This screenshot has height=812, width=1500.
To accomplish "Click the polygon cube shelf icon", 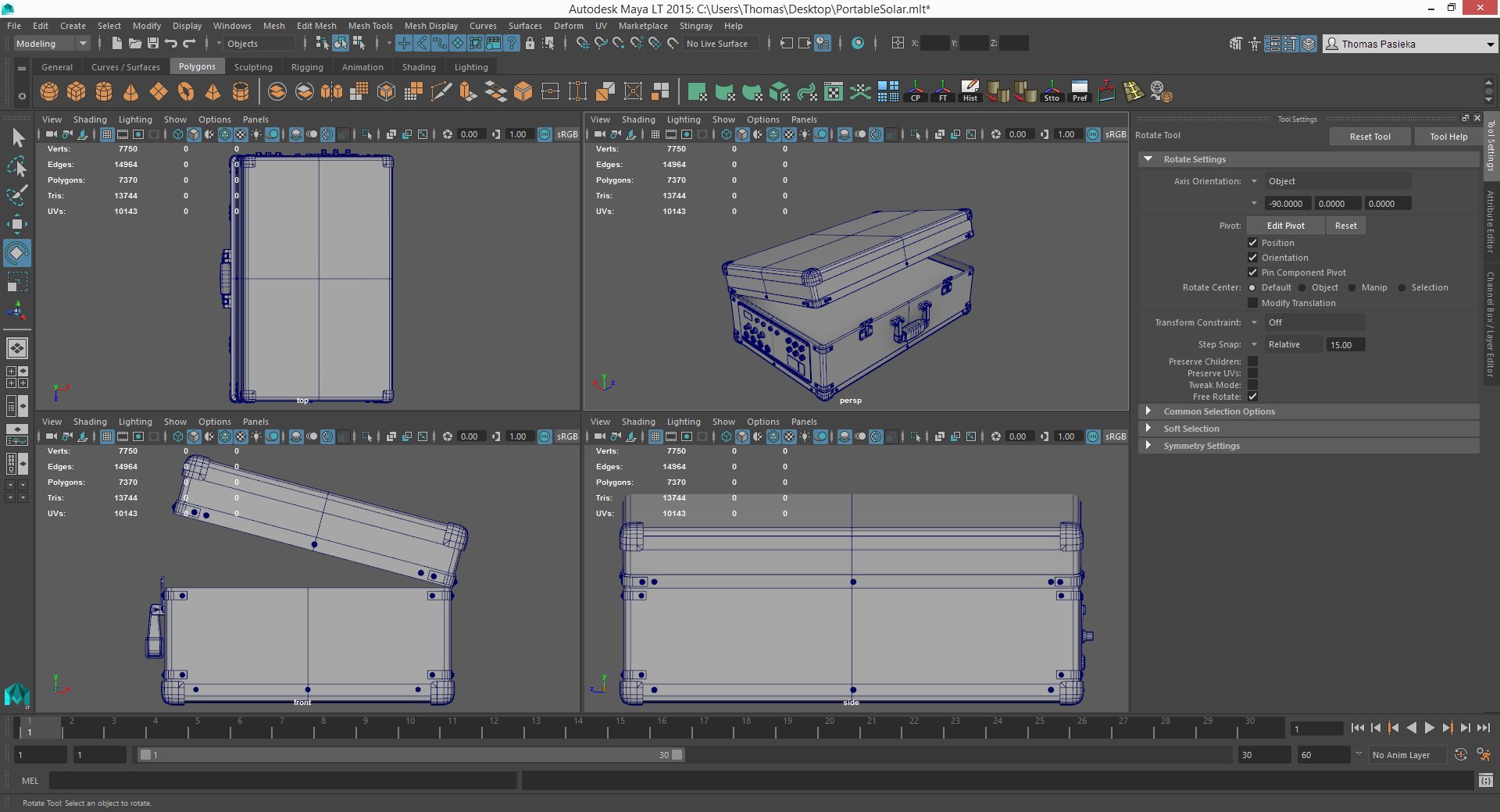I will point(77,92).
